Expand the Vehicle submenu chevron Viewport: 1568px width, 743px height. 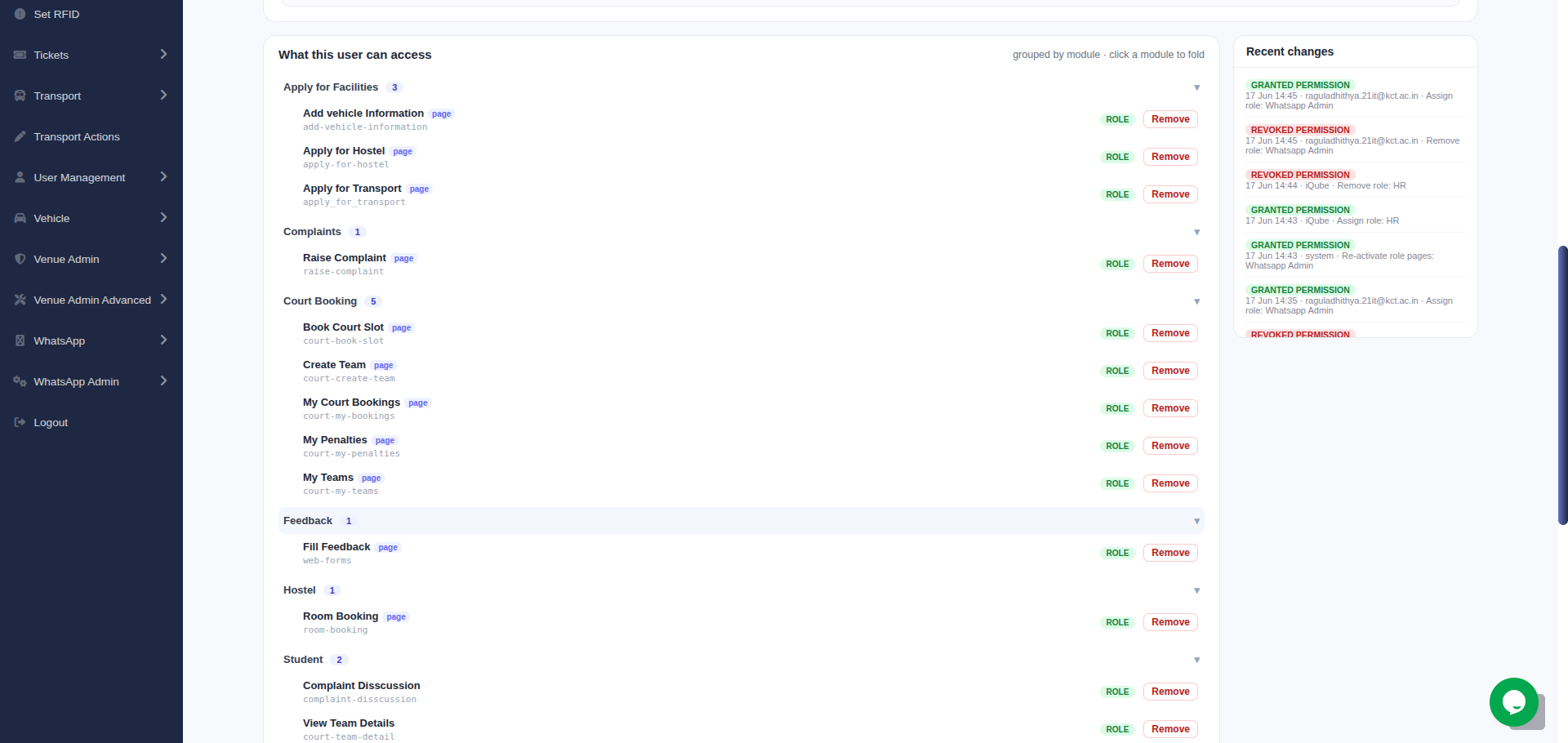163,217
